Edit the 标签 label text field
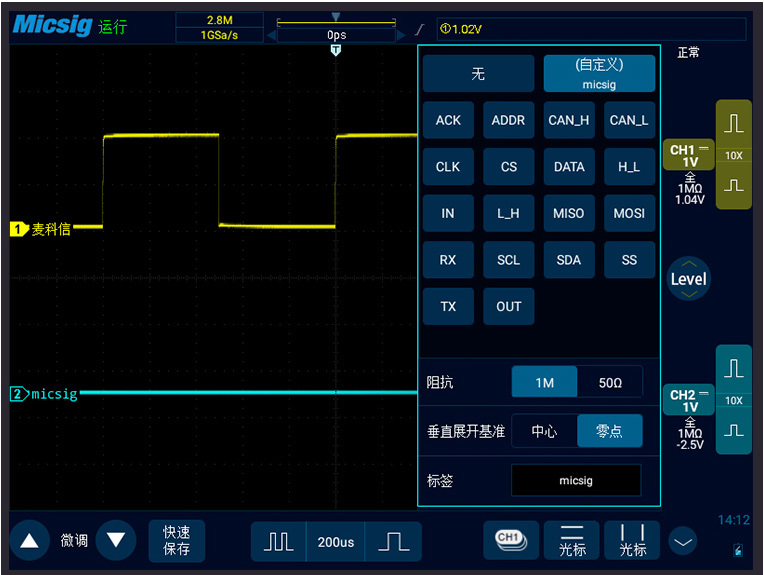The image size is (764, 575). tap(576, 480)
